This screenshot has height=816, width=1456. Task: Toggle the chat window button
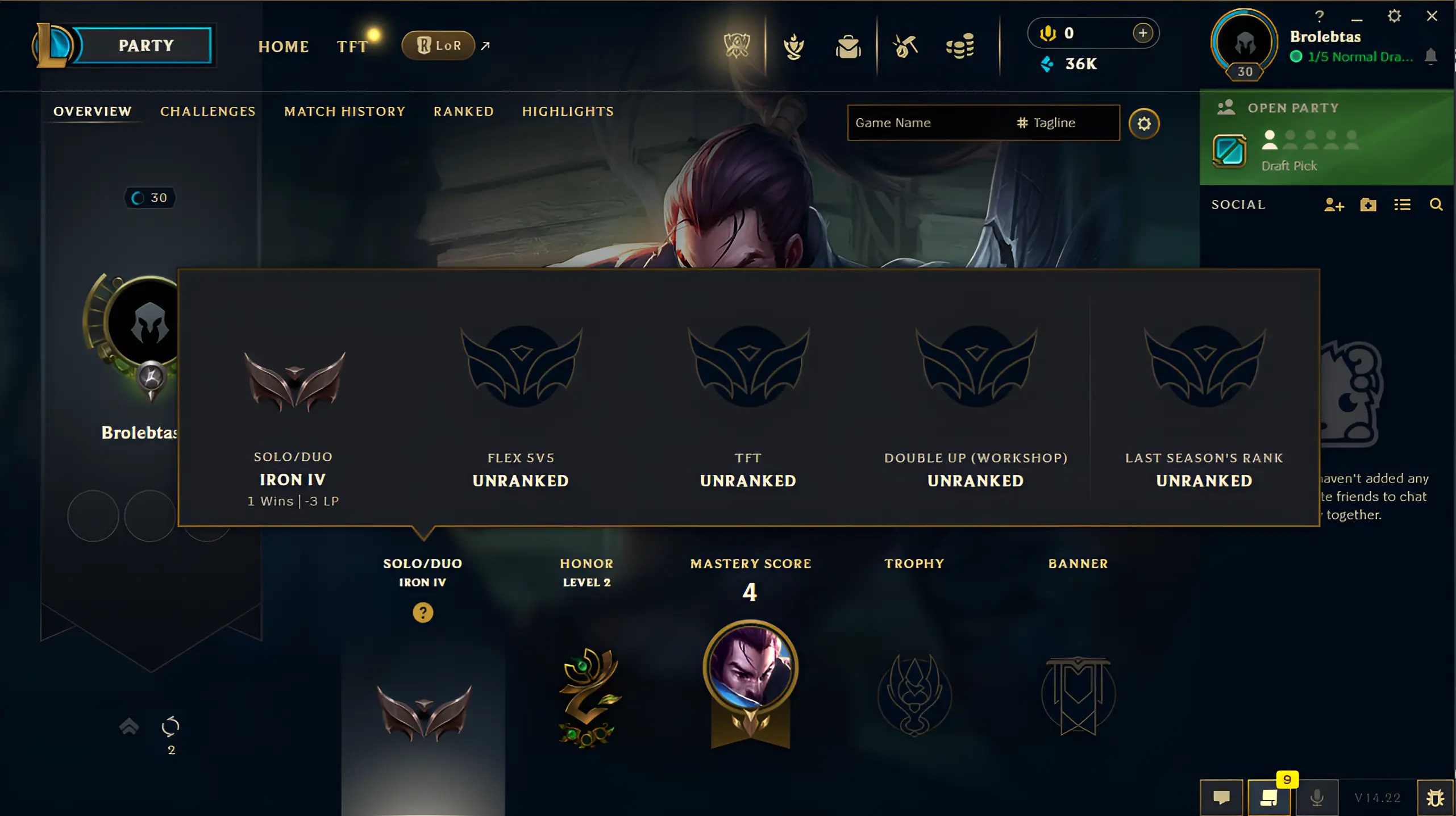click(x=1221, y=798)
